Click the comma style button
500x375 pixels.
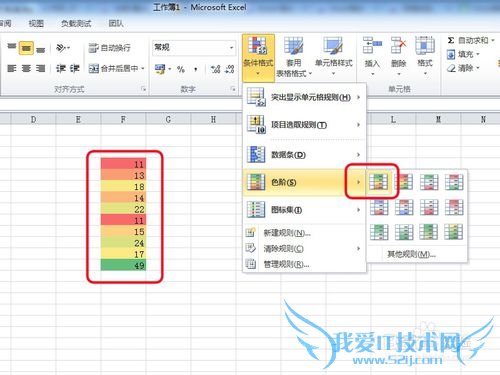[196, 69]
